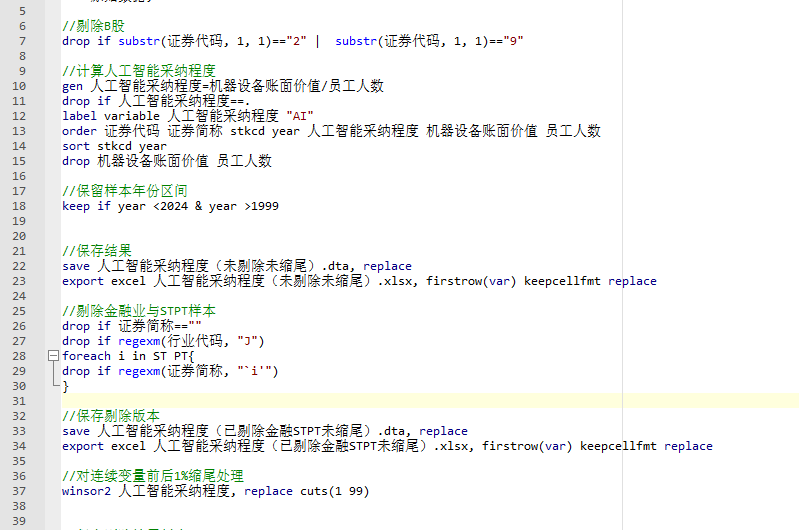Click the "order" command on line 13
The image size is (799, 530).
click(x=80, y=131)
